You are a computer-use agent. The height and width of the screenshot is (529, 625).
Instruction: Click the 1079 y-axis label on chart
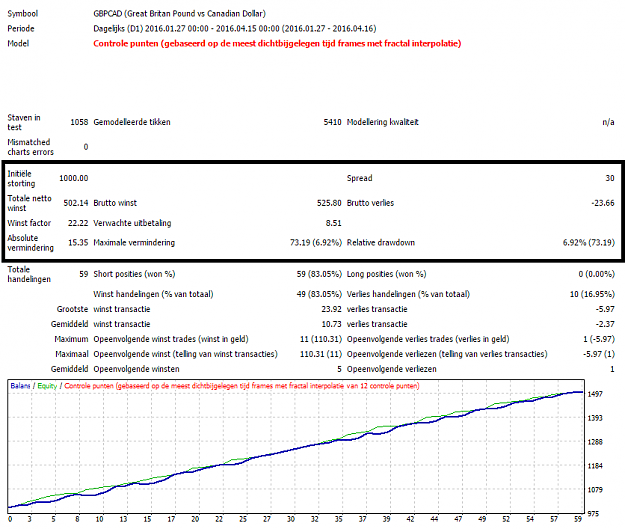[595, 490]
